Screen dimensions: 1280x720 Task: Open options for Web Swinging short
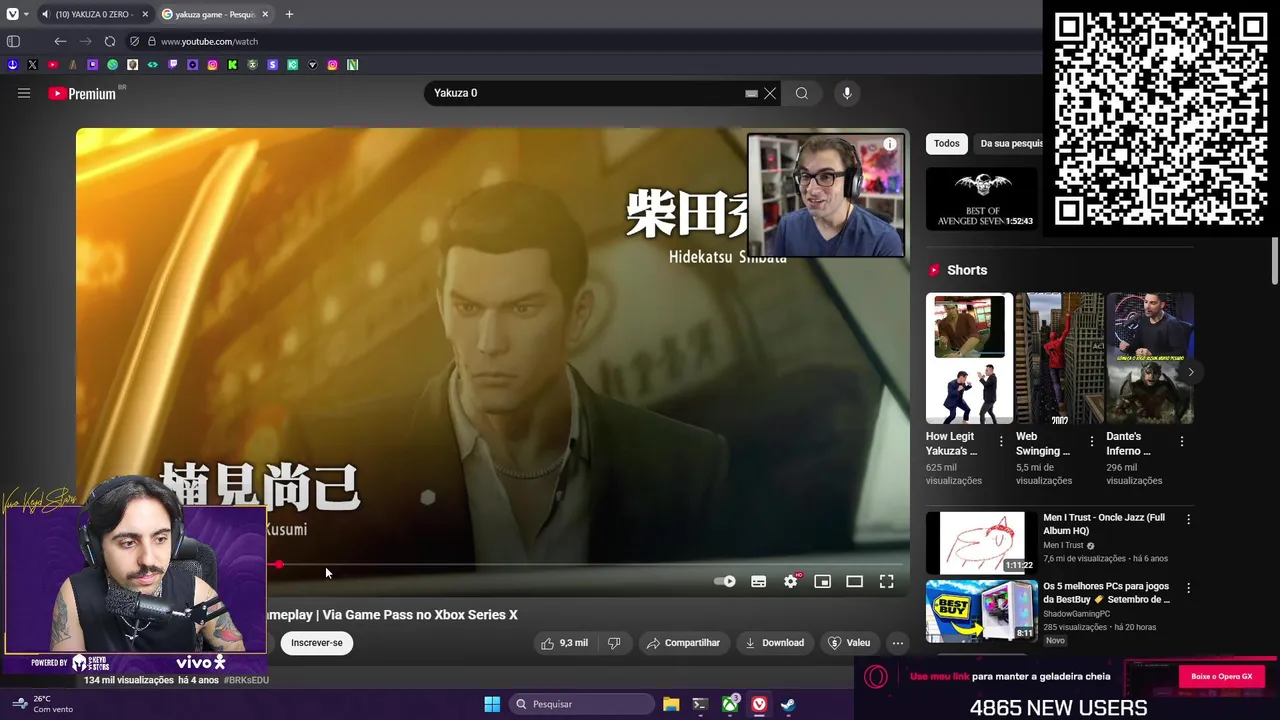coord(1091,441)
